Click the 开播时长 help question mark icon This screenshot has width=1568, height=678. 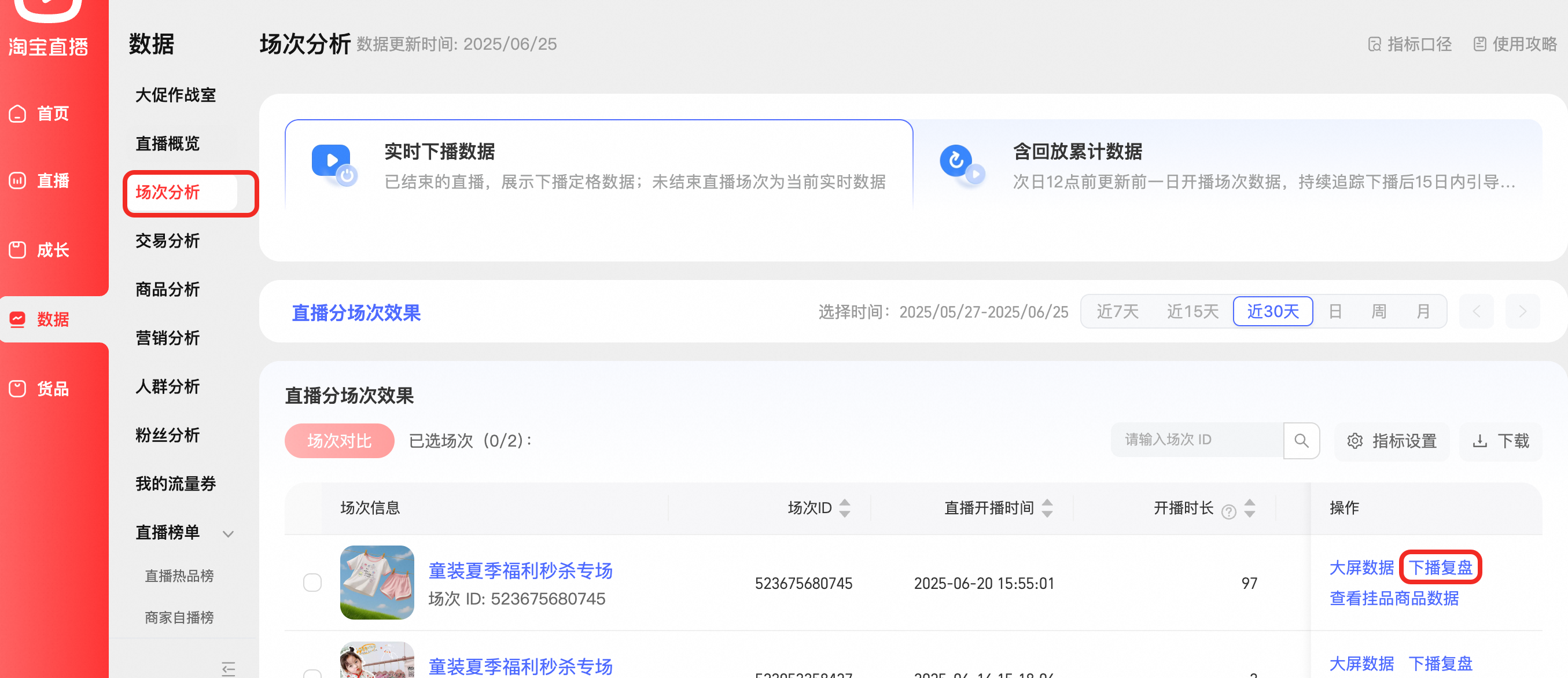tap(1228, 511)
